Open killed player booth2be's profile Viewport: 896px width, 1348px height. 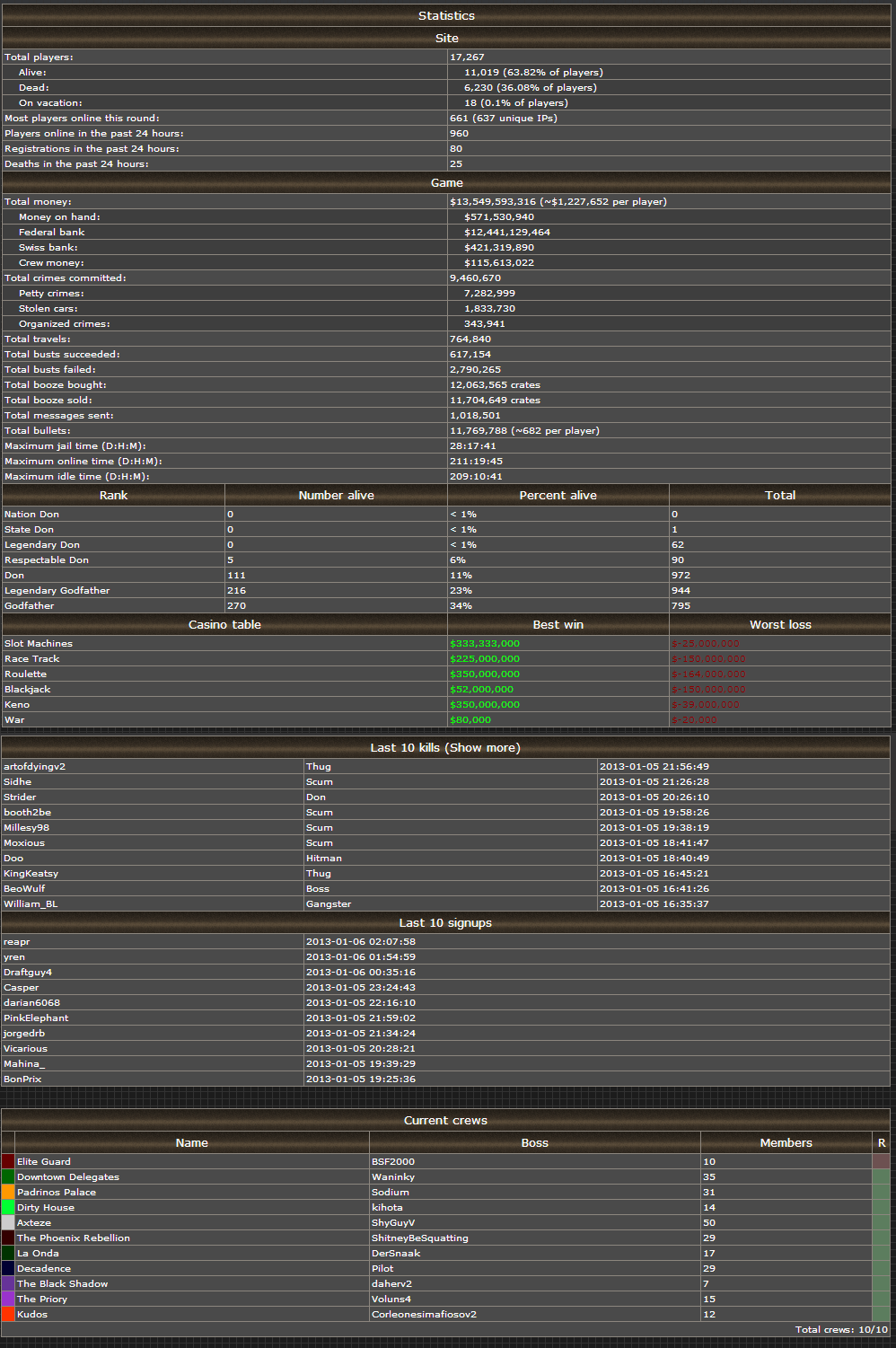pos(28,812)
